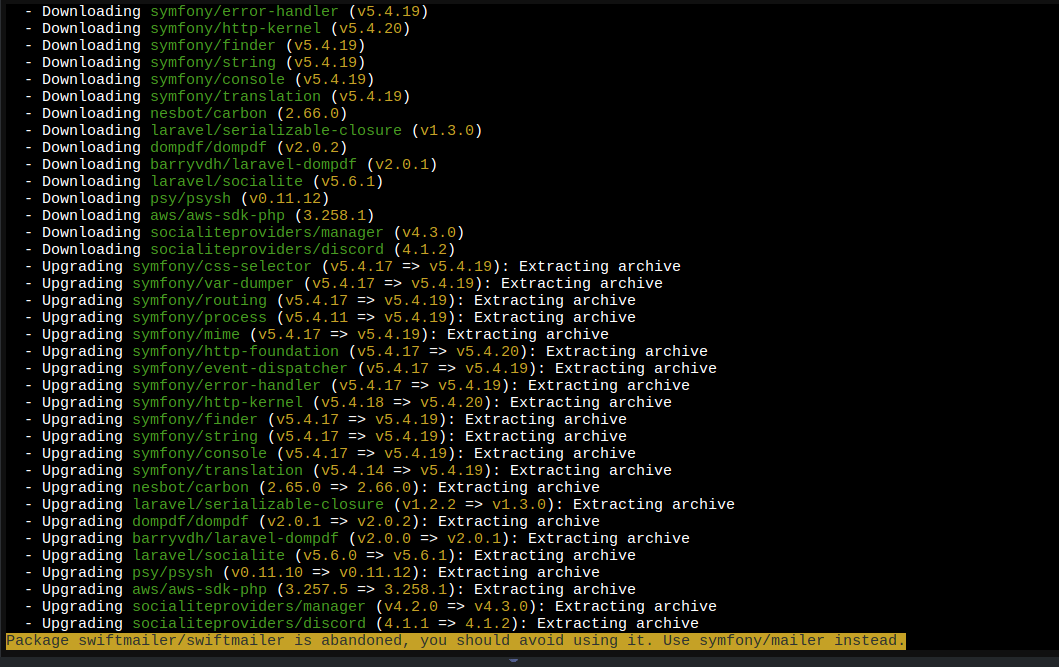The image size is (1059, 667).
Task: Select 'symfony/console' in the Upgrading line
Action: (199, 454)
